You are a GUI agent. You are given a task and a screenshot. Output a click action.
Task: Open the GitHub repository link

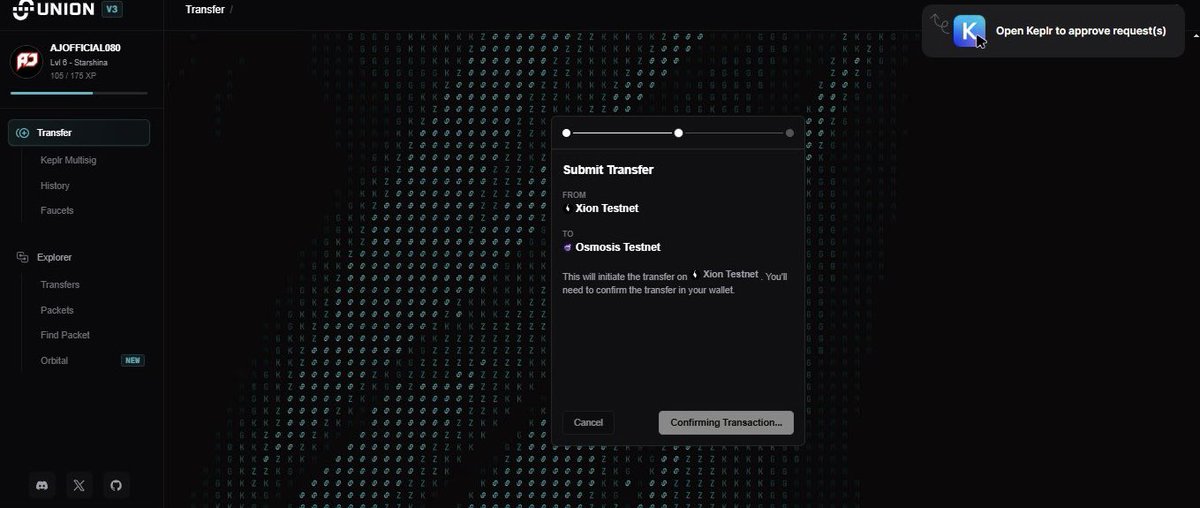tap(116, 486)
